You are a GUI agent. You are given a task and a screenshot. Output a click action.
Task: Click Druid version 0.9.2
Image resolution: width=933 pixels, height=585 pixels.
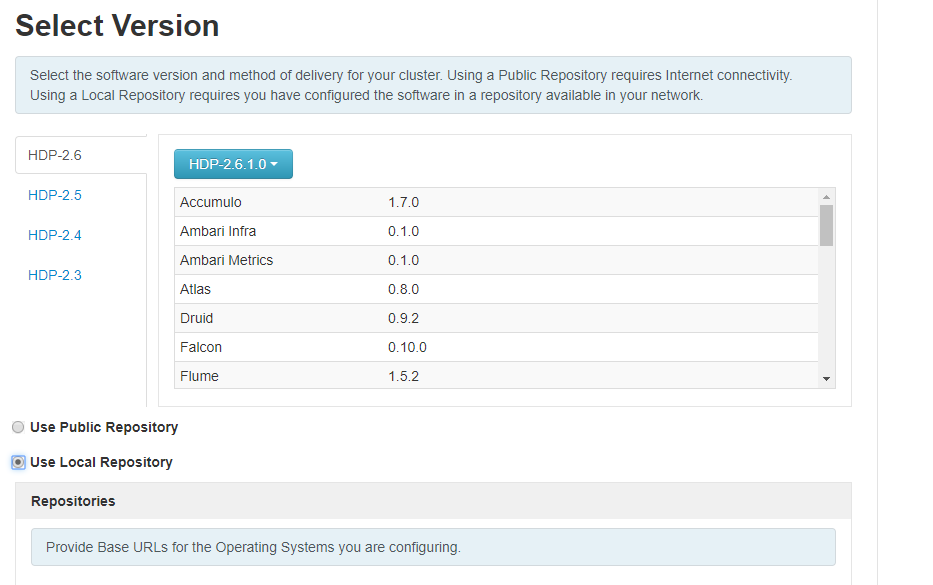coord(403,318)
